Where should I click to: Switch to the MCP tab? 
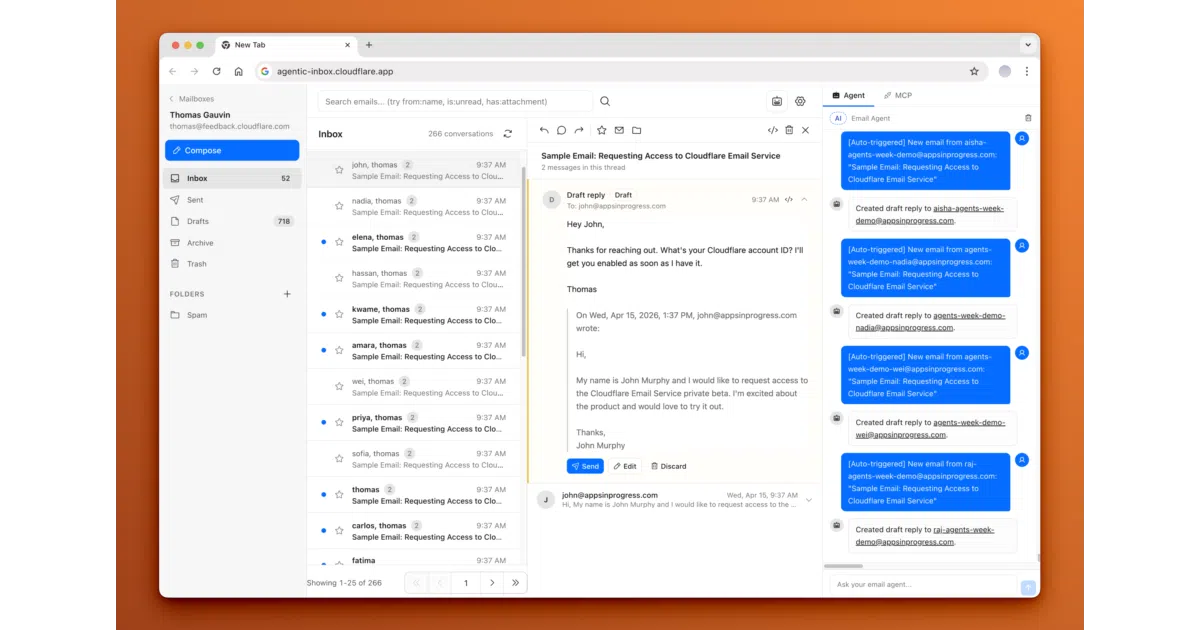(x=898, y=96)
